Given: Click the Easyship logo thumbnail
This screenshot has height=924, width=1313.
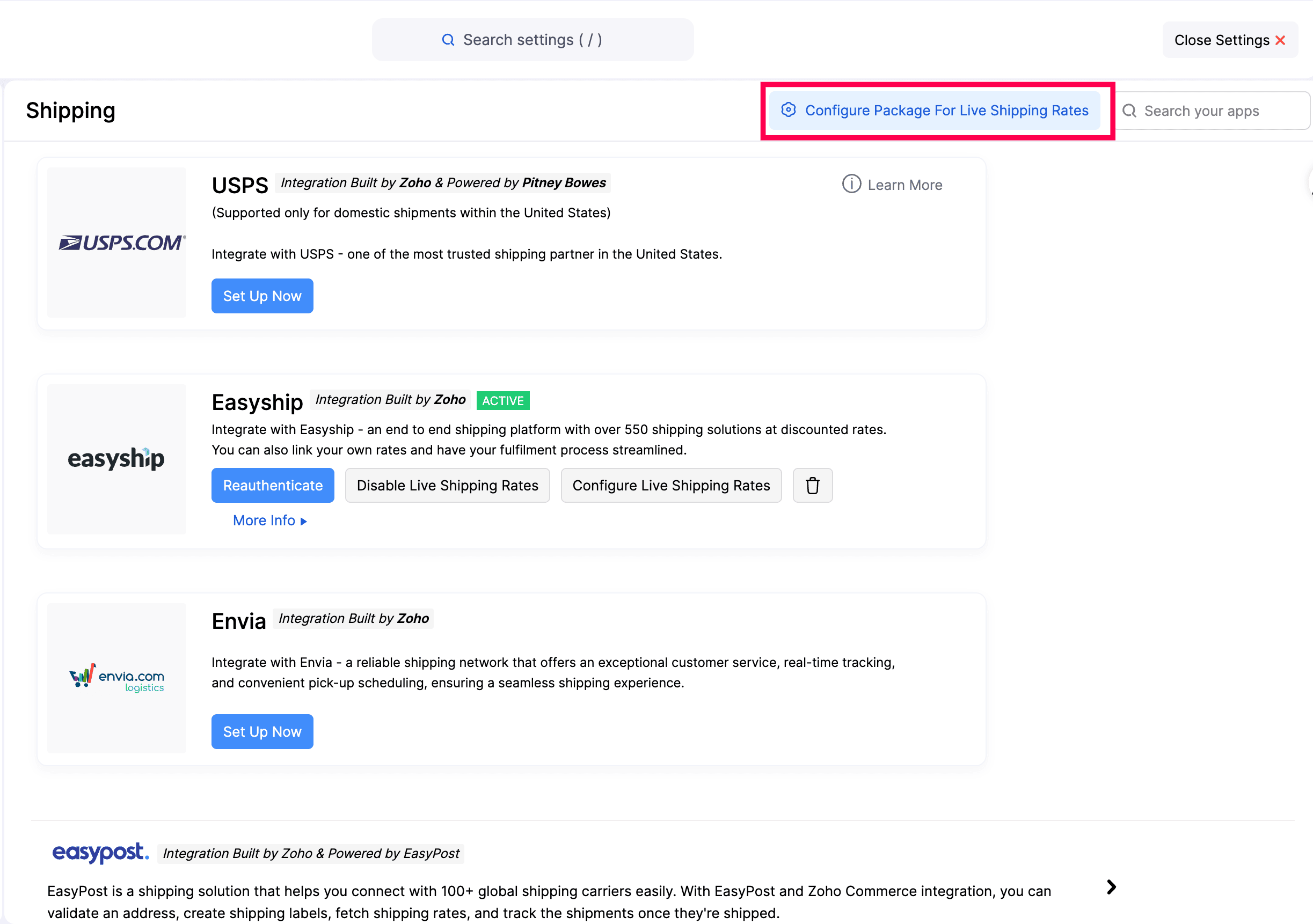Looking at the screenshot, I should [x=116, y=459].
